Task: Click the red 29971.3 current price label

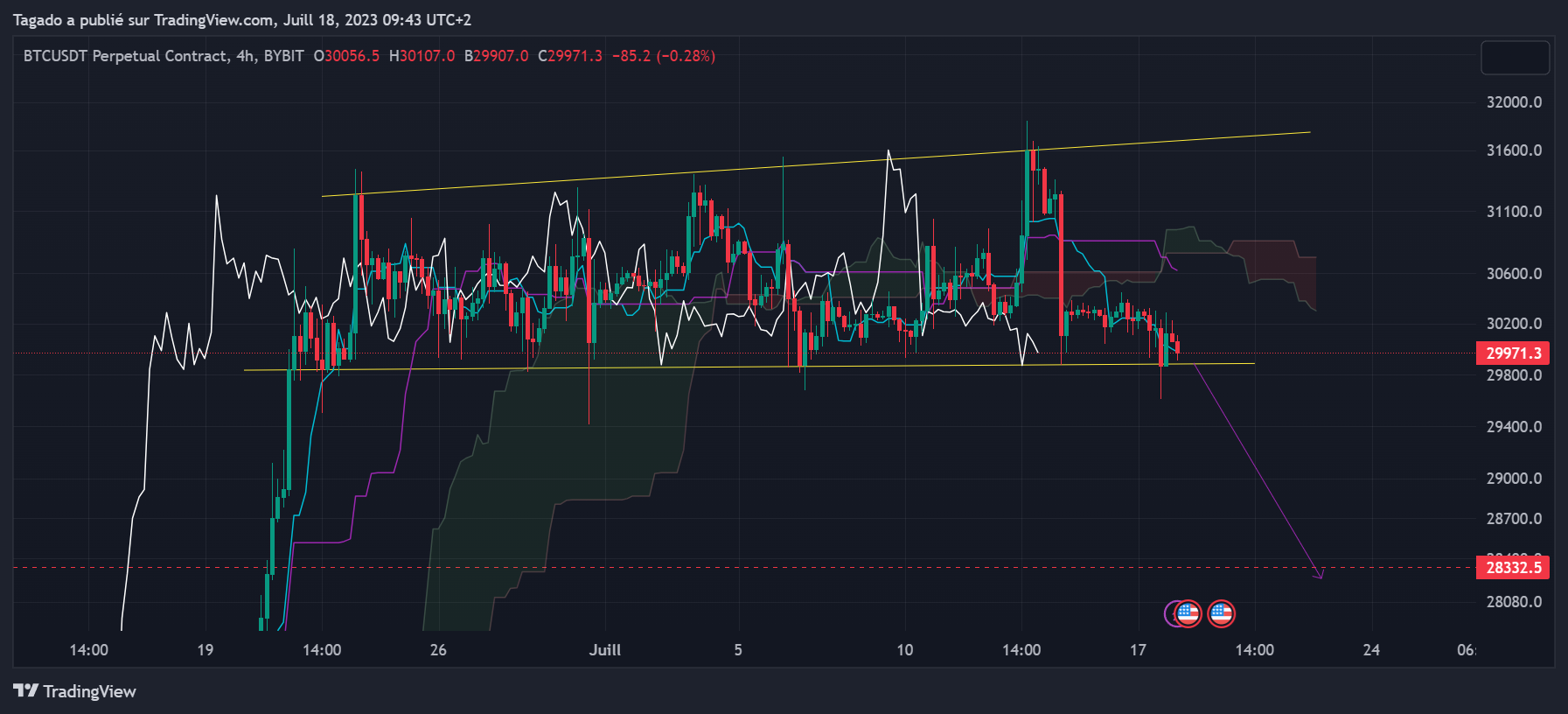Action: coord(1512,353)
